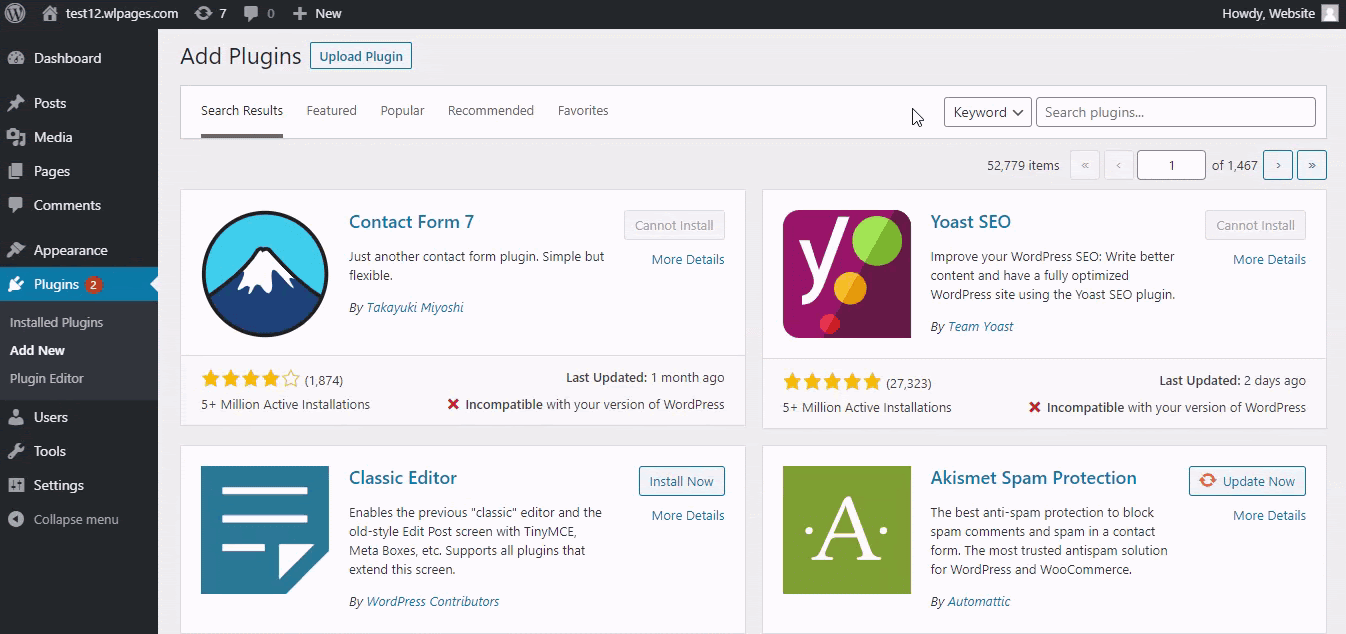Click the Posts pushpin icon
The height and width of the screenshot is (634, 1346).
tap(16, 103)
